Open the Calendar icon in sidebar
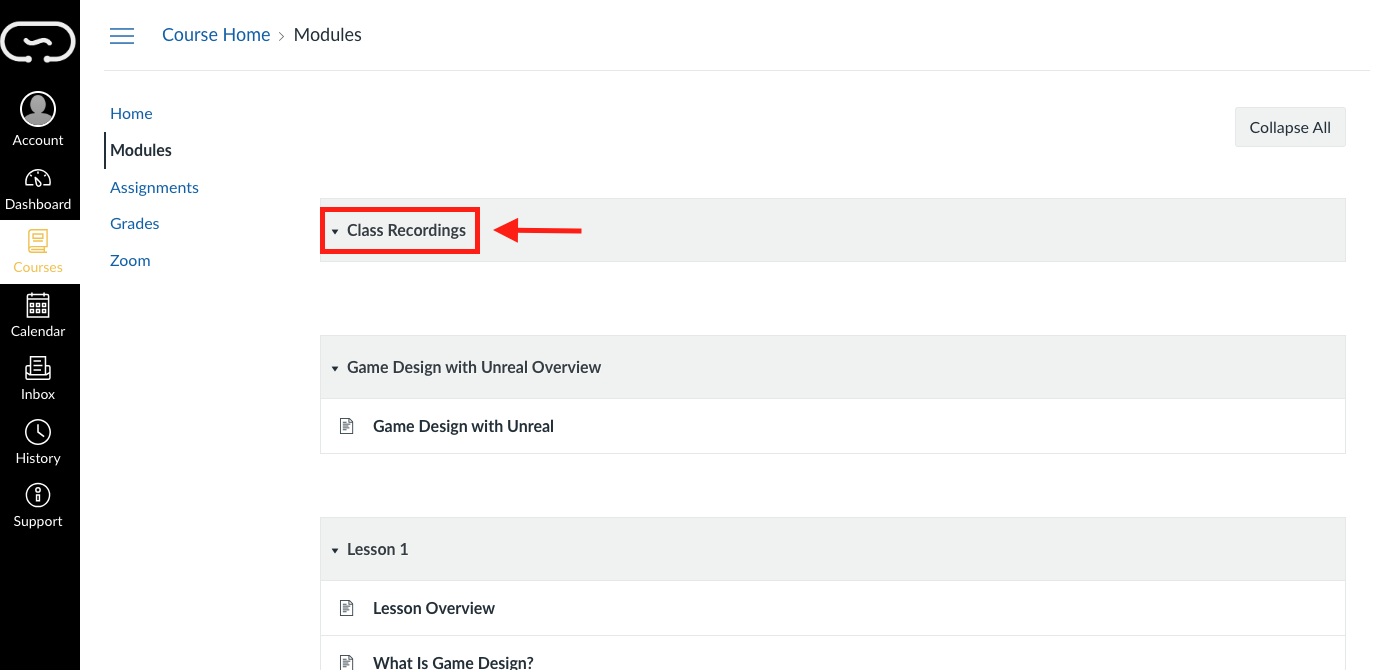 point(38,306)
